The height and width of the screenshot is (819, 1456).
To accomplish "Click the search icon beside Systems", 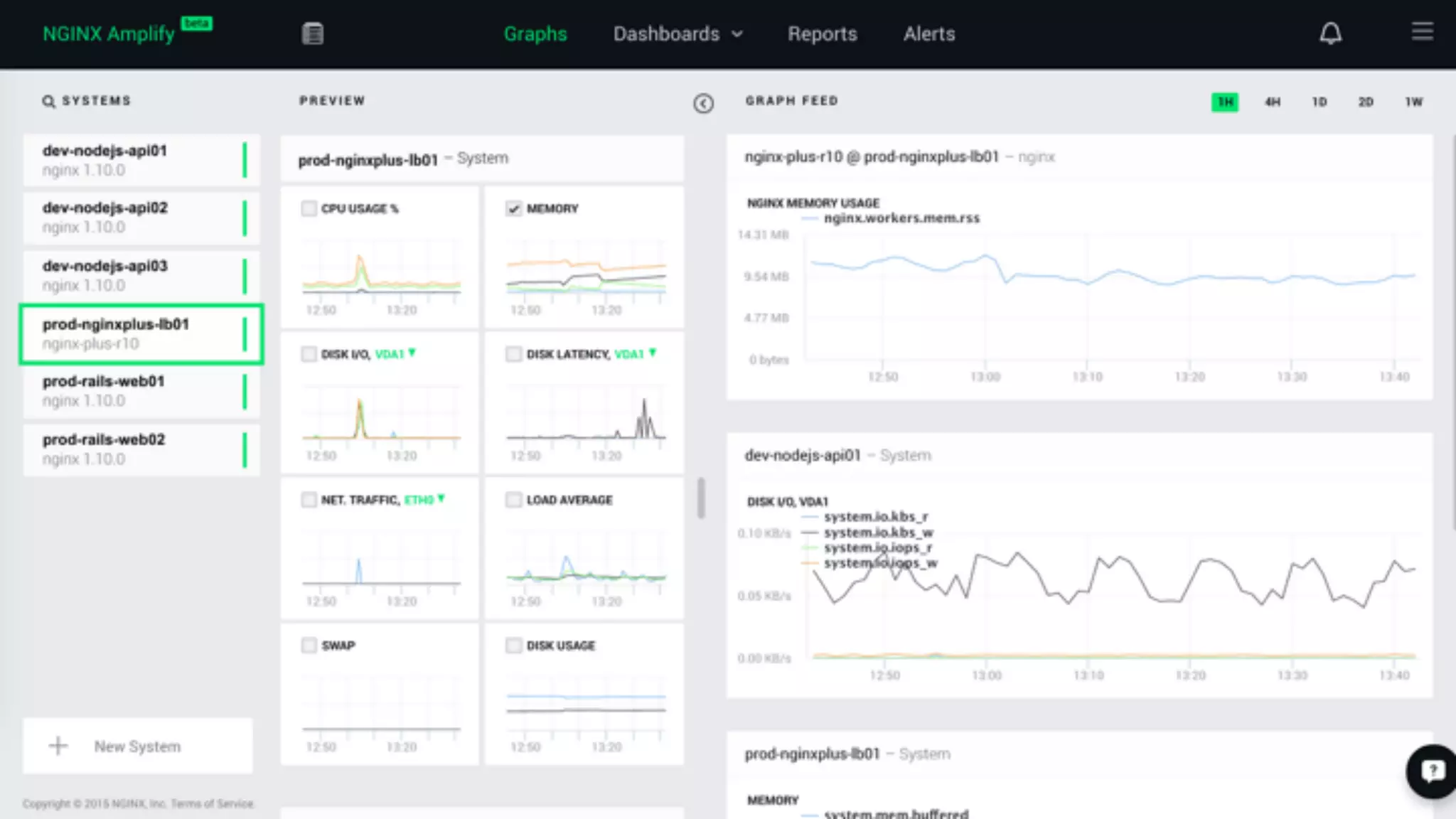I will (x=48, y=101).
